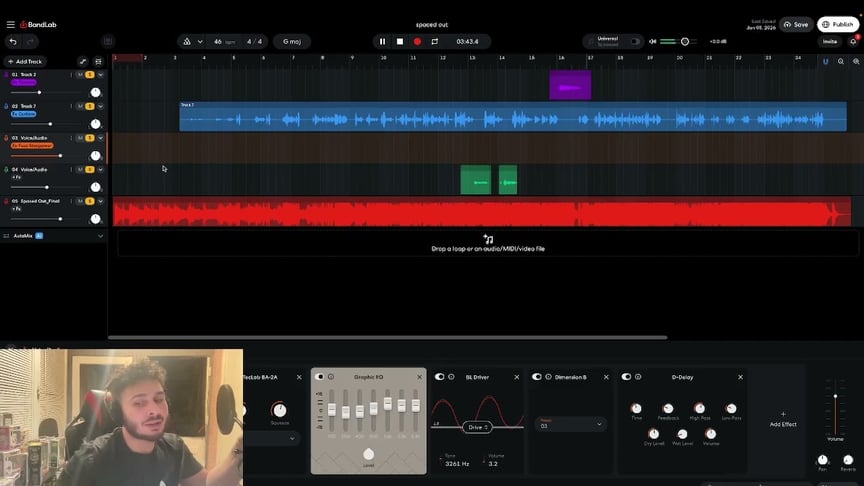Remove the D-Delay effect
The image size is (864, 486).
point(740,377)
